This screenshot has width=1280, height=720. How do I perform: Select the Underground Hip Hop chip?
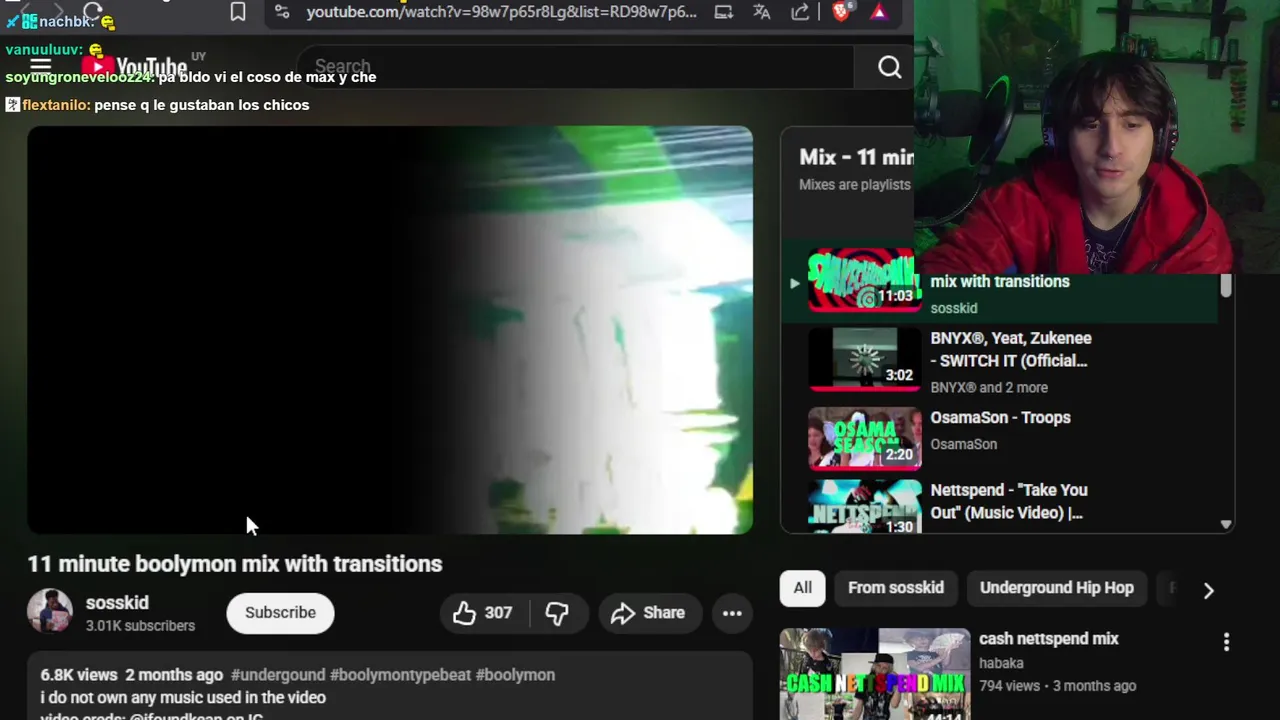1057,588
